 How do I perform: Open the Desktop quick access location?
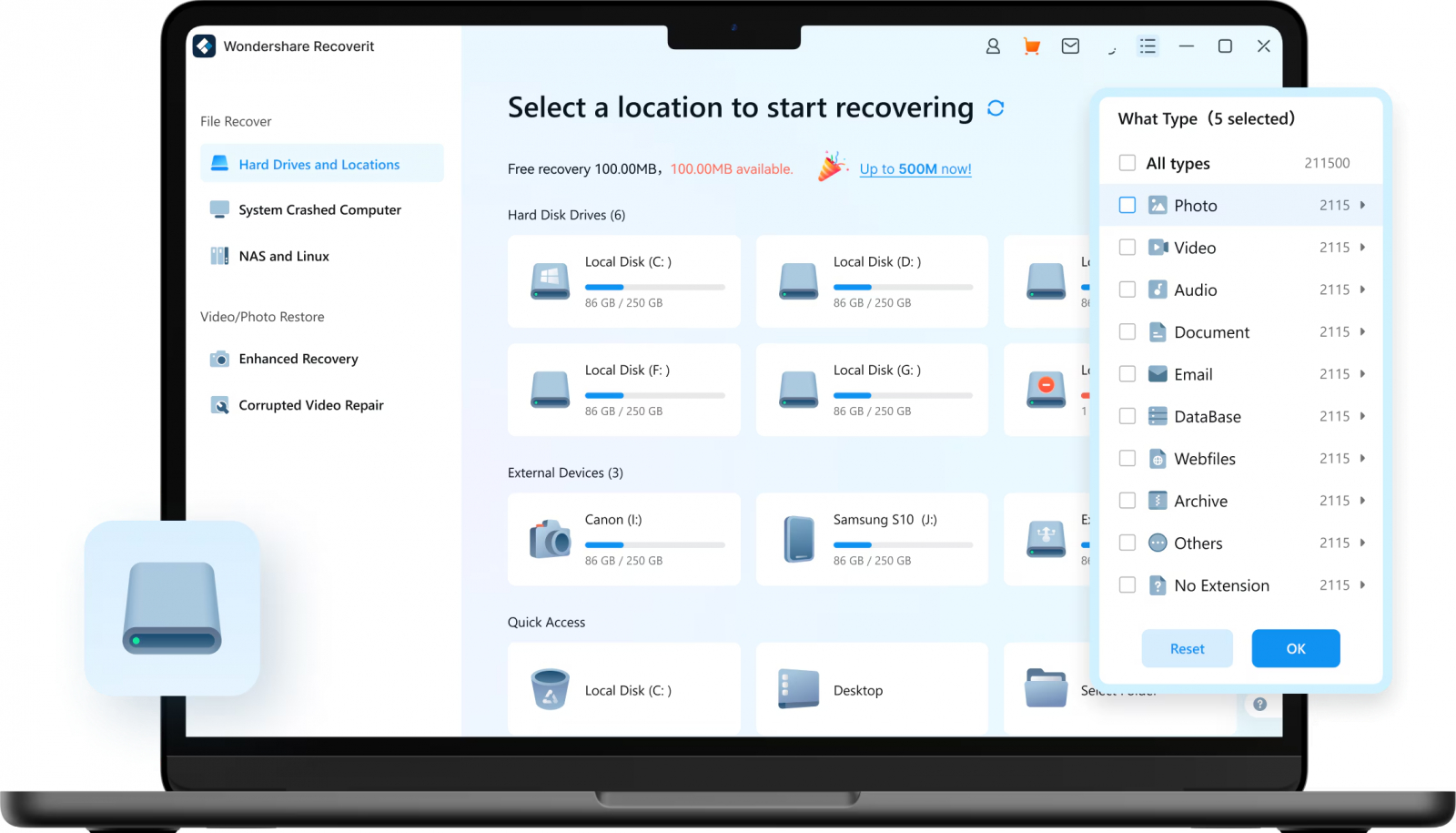(x=872, y=689)
